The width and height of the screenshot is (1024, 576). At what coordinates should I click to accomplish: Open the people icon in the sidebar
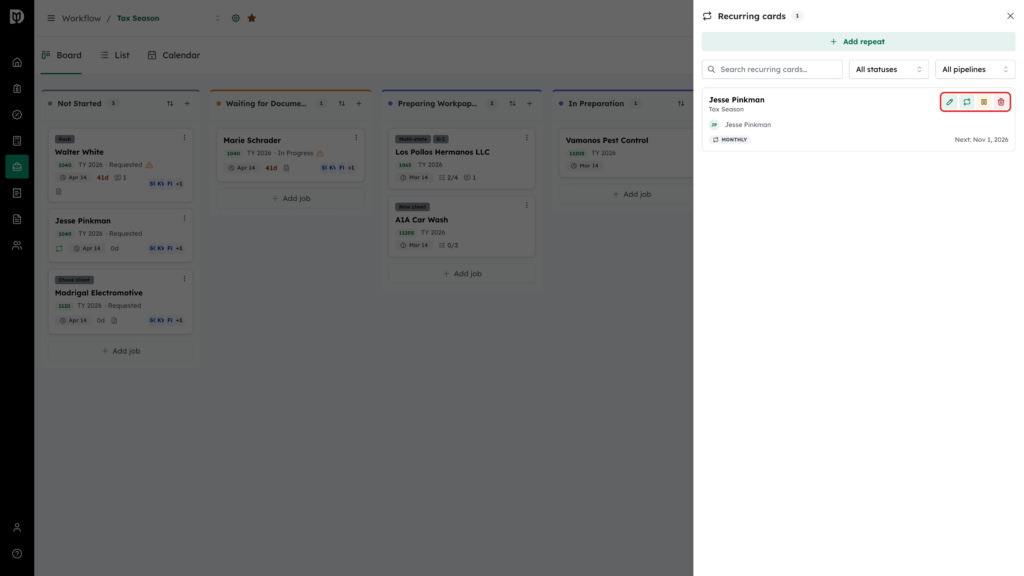click(x=17, y=246)
